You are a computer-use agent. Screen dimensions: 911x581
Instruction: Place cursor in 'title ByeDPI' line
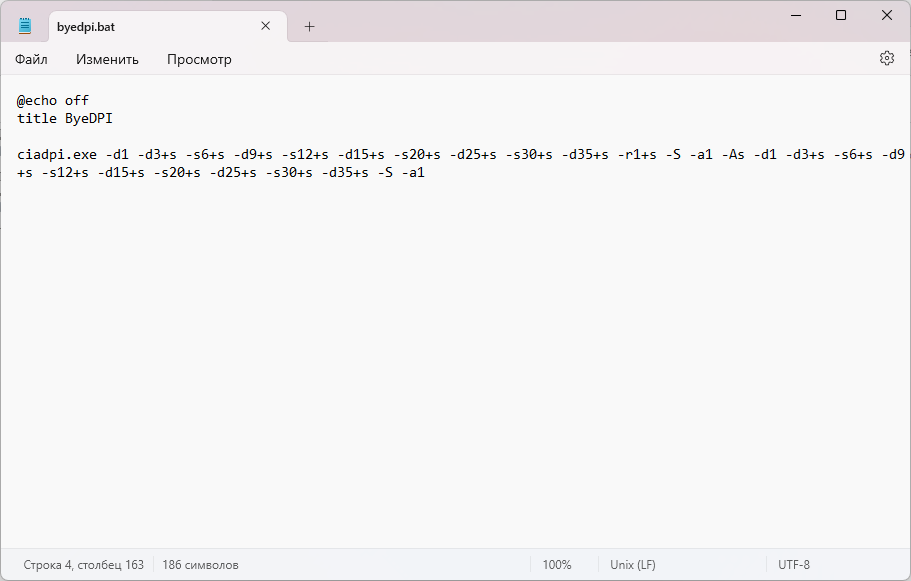point(64,119)
